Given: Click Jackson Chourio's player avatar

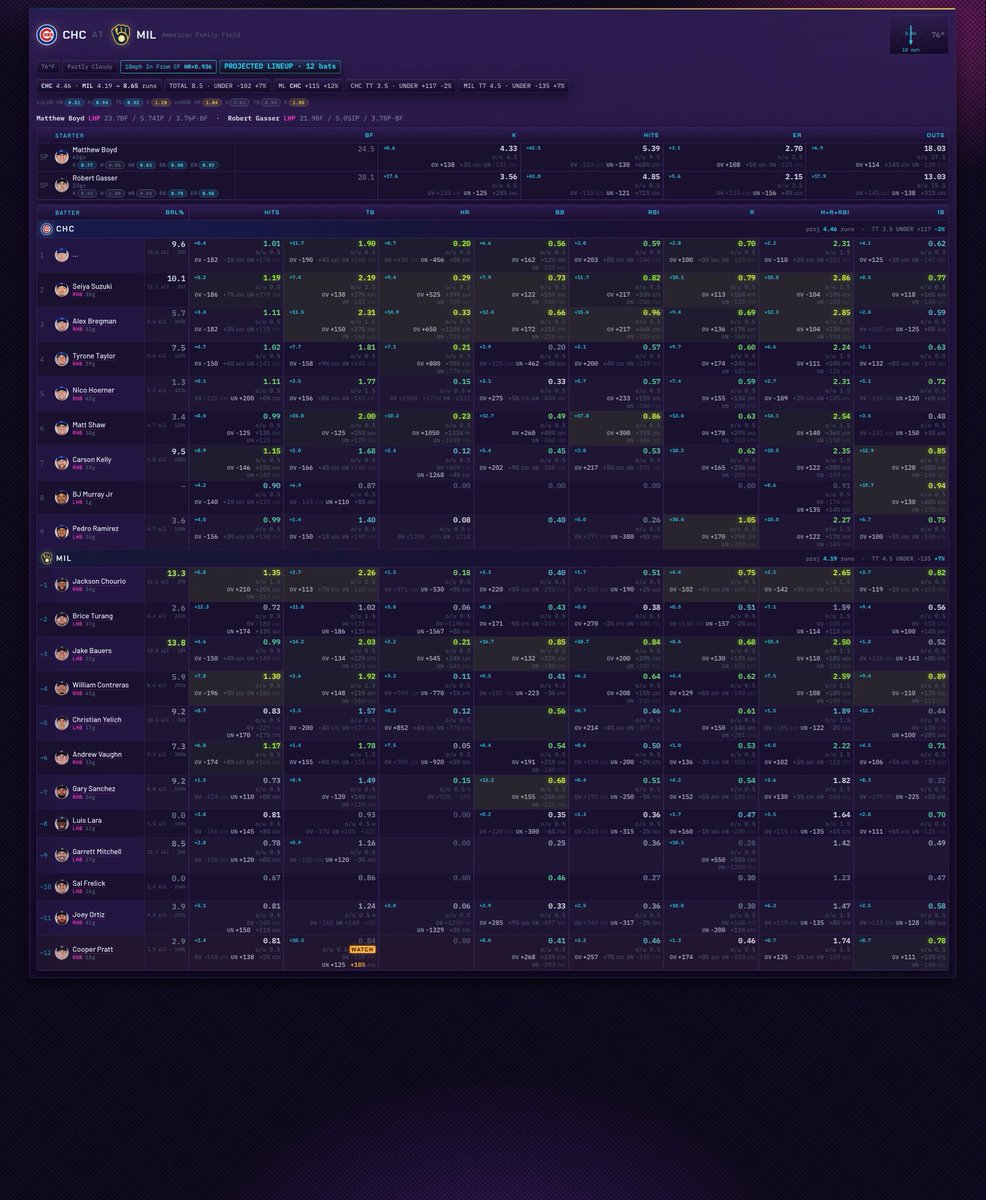Looking at the screenshot, I should coord(62,584).
